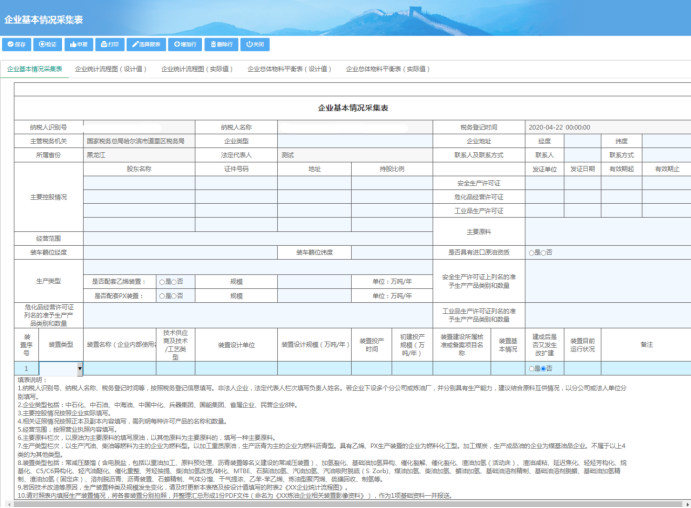Open 选择报表 with the pencil icon

(x=146, y=45)
